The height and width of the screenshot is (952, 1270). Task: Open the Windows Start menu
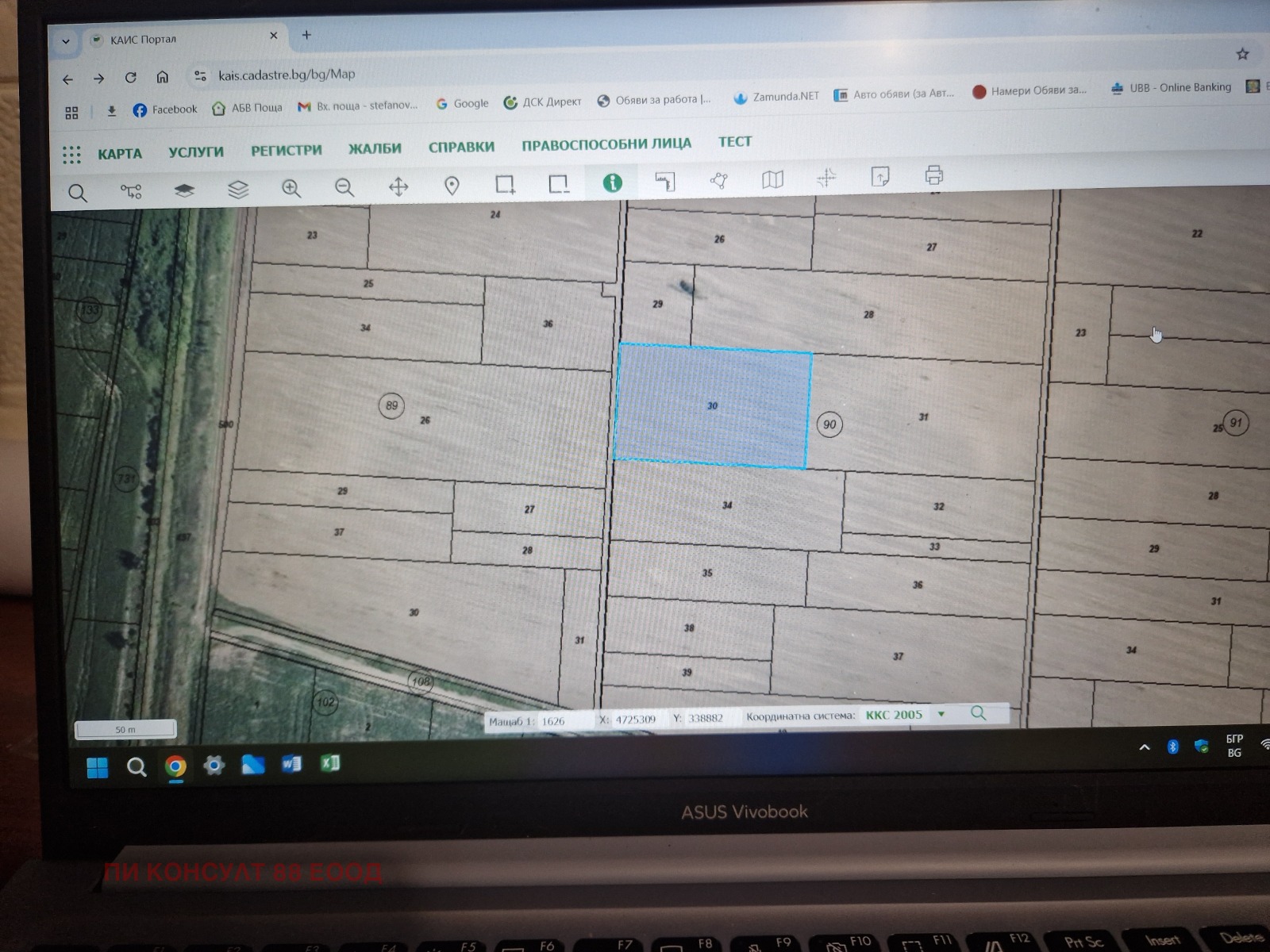98,767
